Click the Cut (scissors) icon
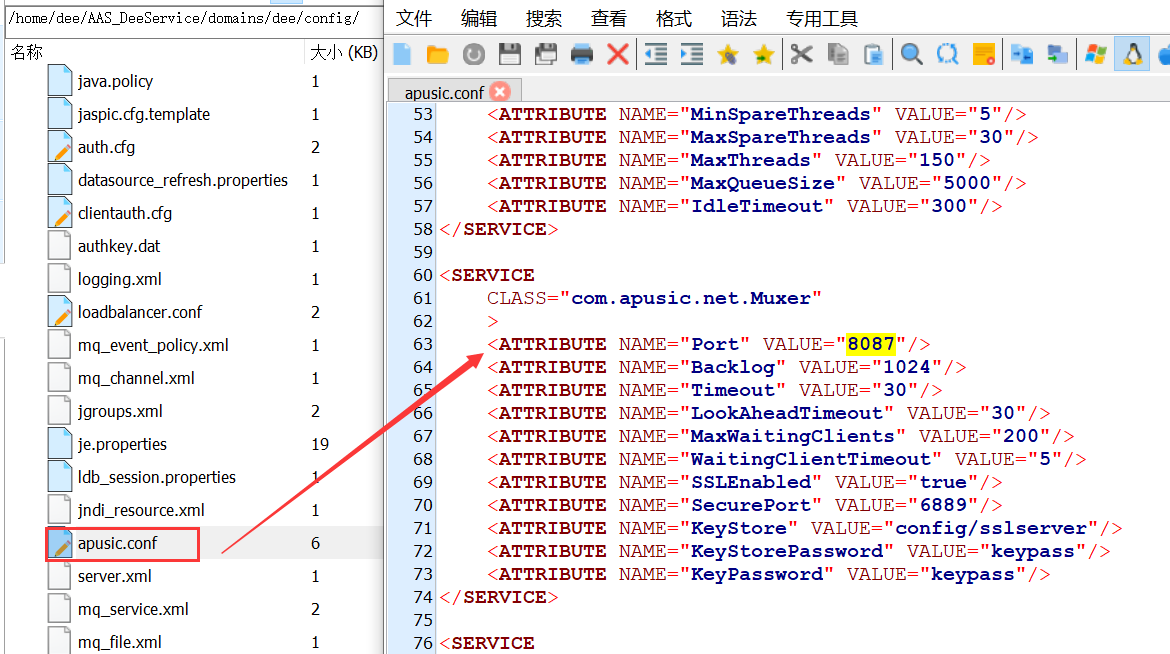This screenshot has height=654, width=1170. 801,54
